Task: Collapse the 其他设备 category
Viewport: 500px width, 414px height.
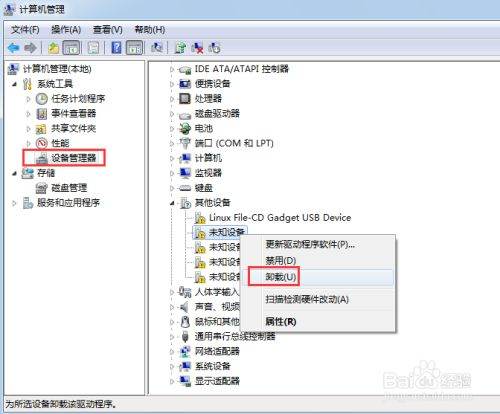Action: pyautogui.click(x=172, y=203)
